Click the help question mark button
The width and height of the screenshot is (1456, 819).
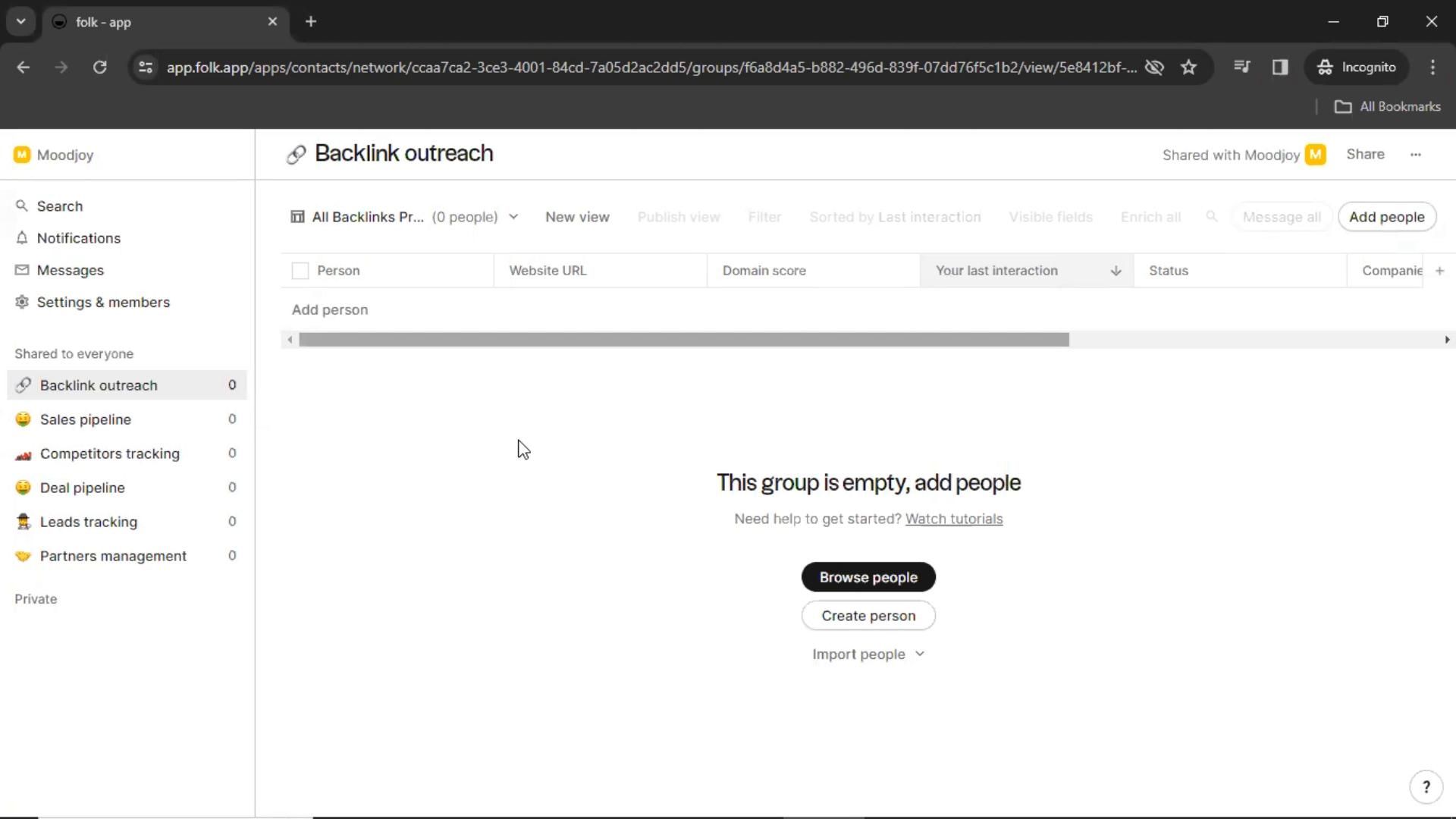point(1426,786)
